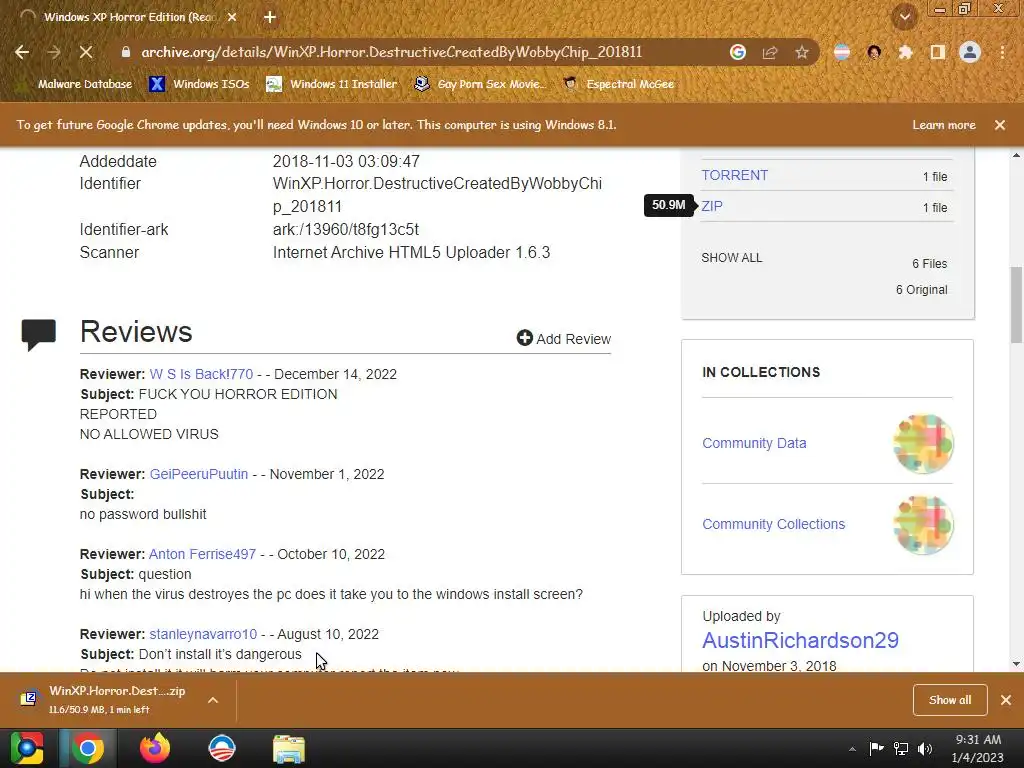This screenshot has height=768, width=1024.
Task: Open reviewer W S Is Back!770 profile
Action: [x=201, y=374]
